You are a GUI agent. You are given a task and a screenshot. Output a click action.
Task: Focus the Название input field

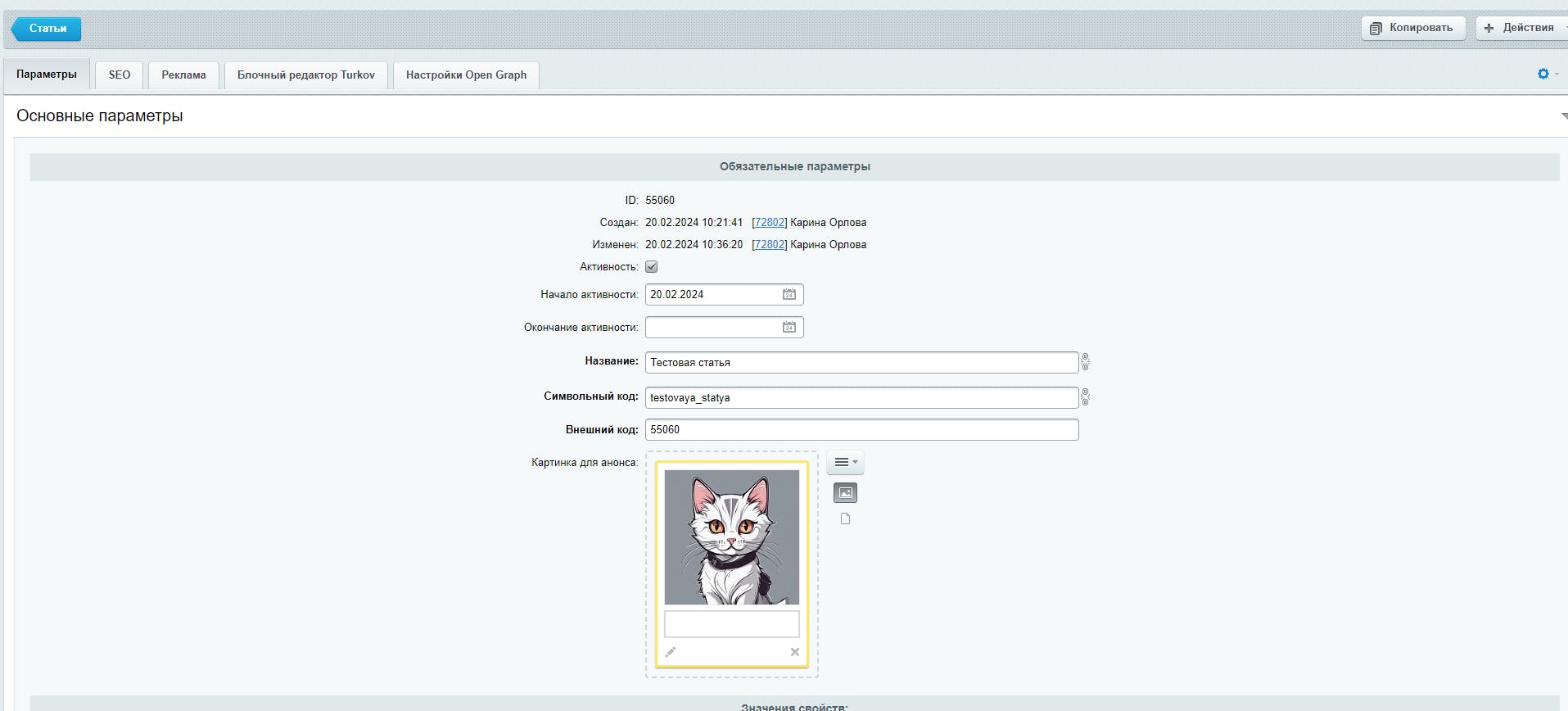[861, 362]
